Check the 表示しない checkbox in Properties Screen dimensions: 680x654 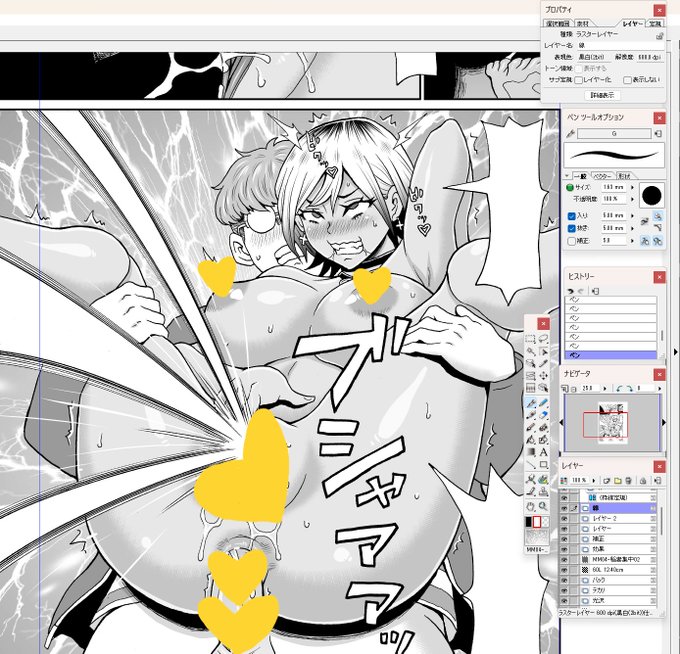(627, 80)
